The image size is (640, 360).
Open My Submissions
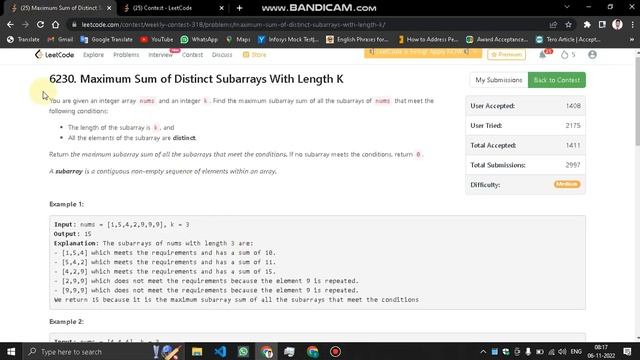pyautogui.click(x=499, y=80)
